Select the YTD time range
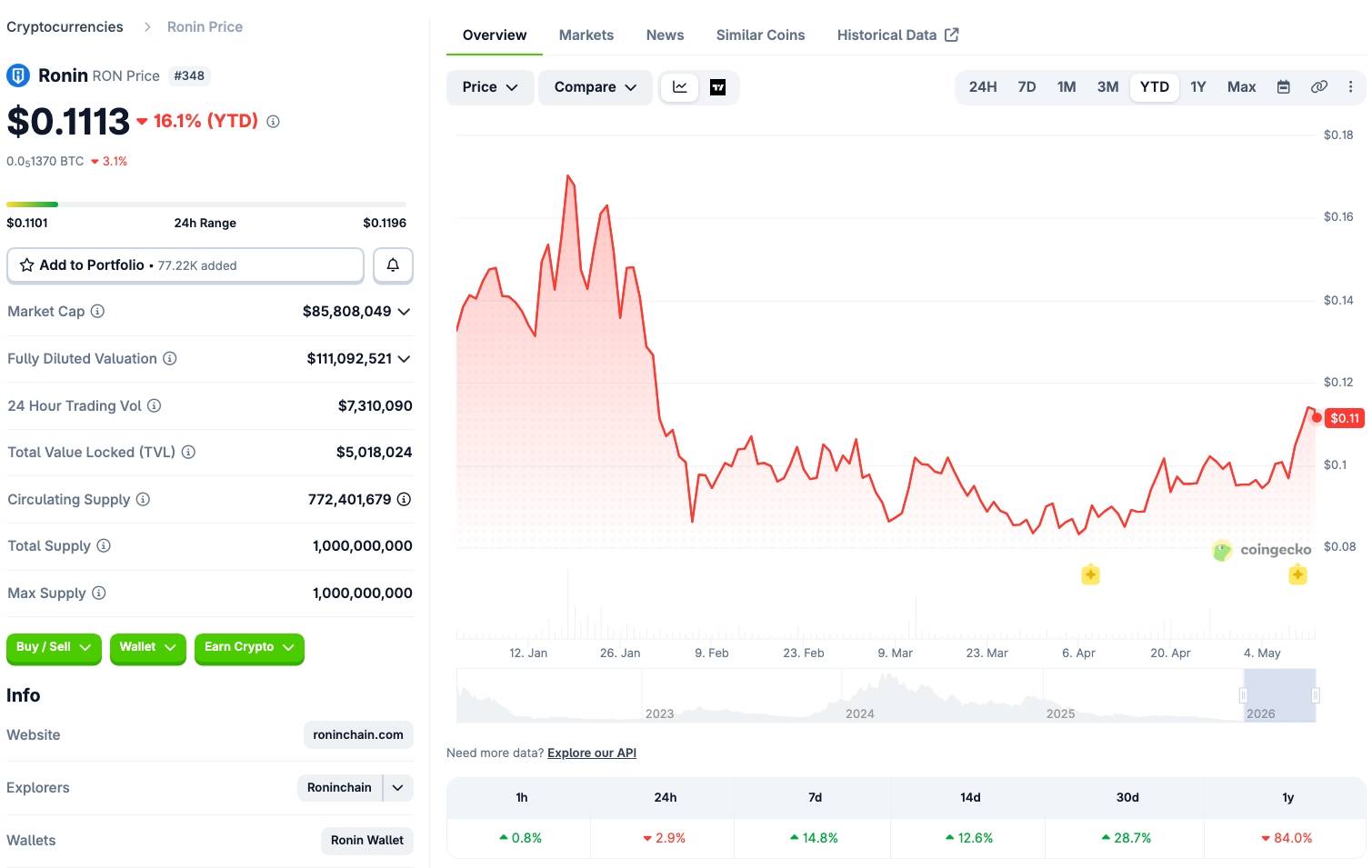This screenshot has height=868, width=1372. click(x=1155, y=87)
